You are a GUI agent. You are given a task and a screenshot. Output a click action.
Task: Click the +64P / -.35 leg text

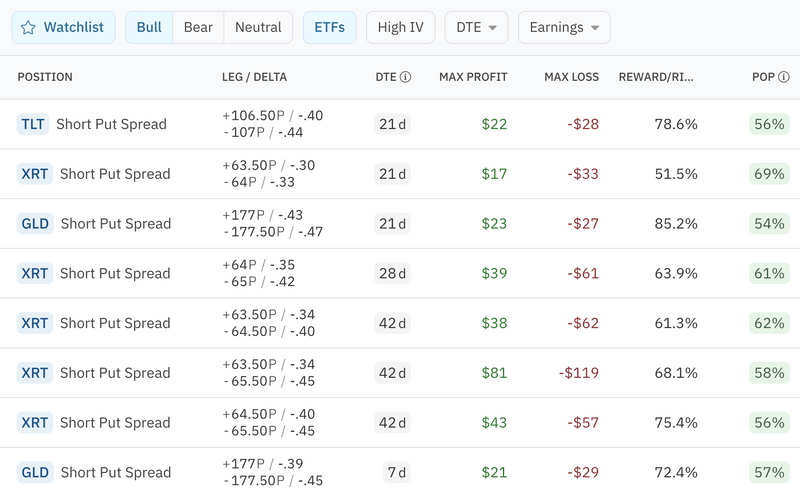coord(258,265)
